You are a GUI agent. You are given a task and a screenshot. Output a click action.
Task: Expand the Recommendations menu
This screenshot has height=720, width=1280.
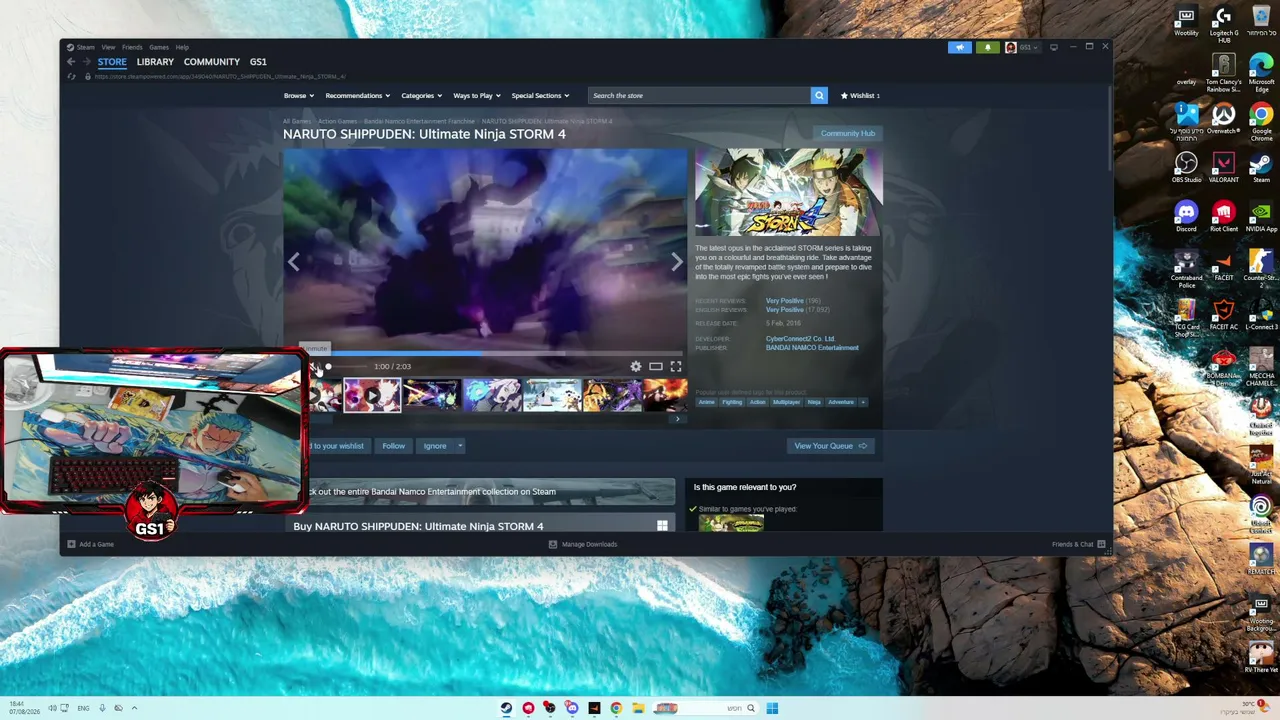[358, 96]
